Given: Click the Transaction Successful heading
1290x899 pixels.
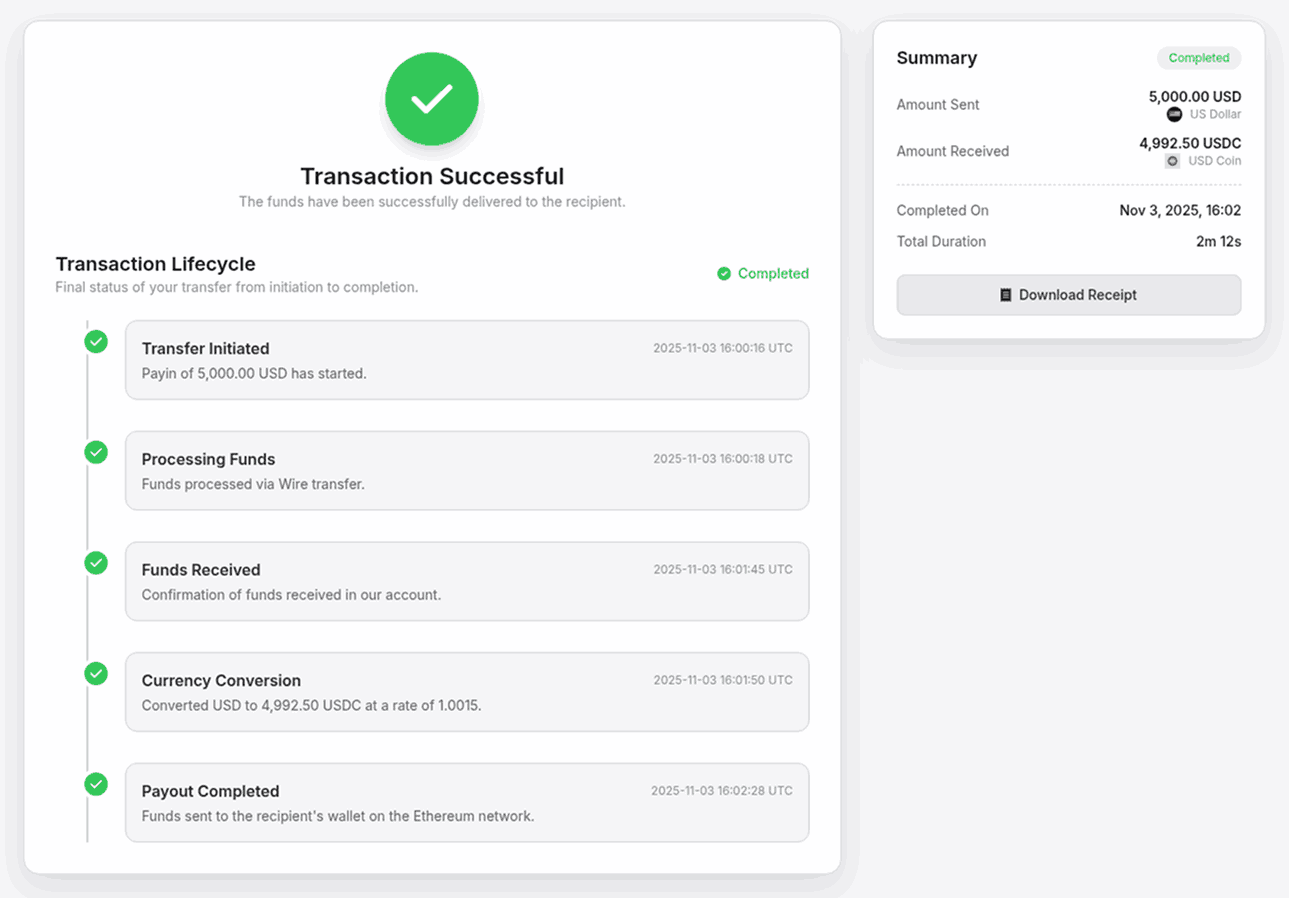Looking at the screenshot, I should pos(432,176).
